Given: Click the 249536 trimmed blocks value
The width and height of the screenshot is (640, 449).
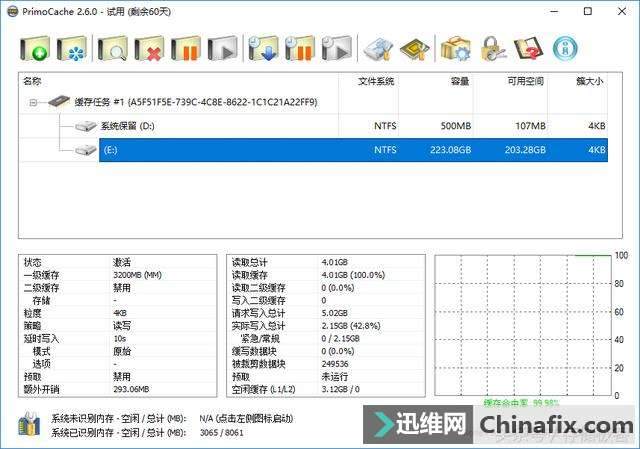Looking at the screenshot, I should tap(335, 364).
